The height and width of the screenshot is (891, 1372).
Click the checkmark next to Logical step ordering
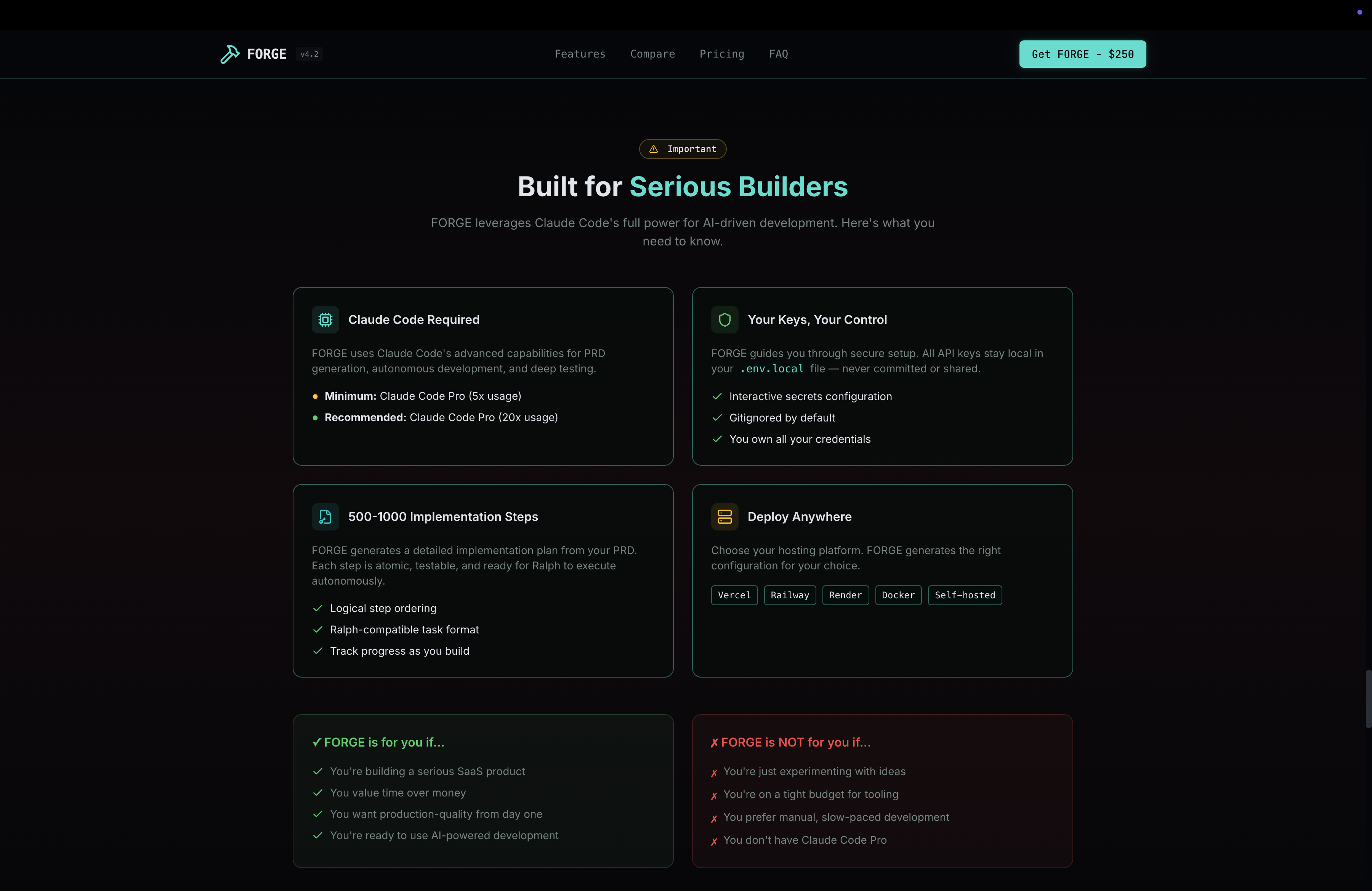coord(317,609)
